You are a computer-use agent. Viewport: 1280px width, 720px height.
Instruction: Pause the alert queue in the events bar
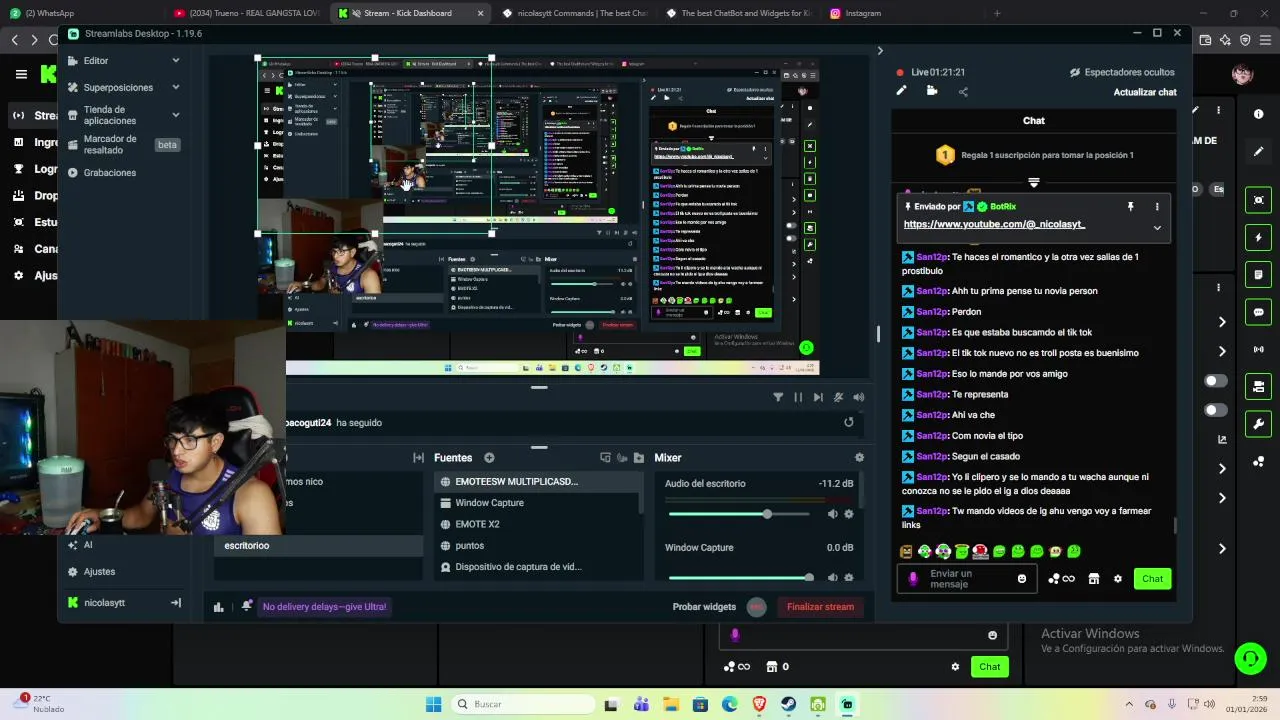pyautogui.click(x=798, y=397)
